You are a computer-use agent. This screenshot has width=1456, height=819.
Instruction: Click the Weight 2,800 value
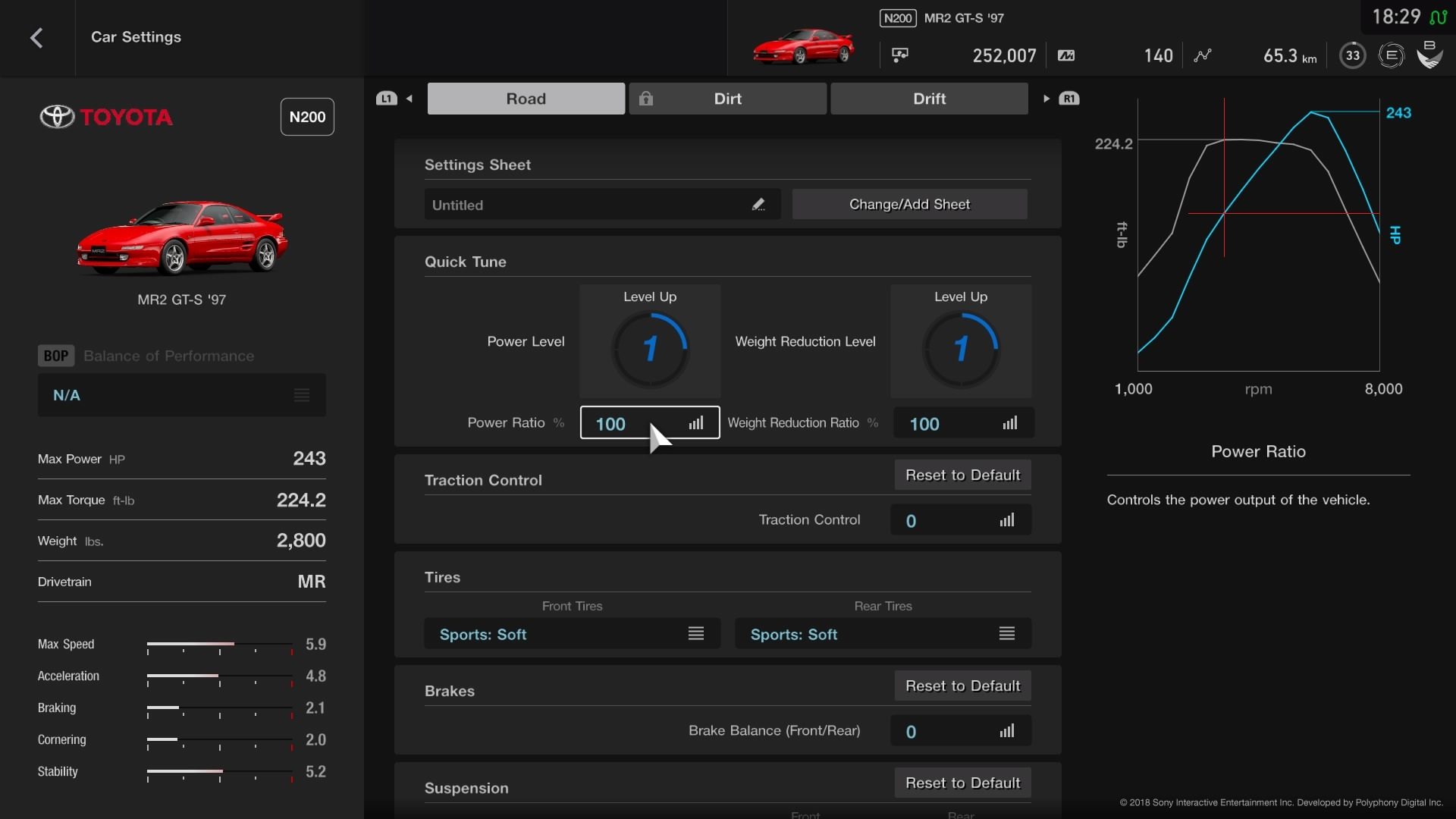301,541
